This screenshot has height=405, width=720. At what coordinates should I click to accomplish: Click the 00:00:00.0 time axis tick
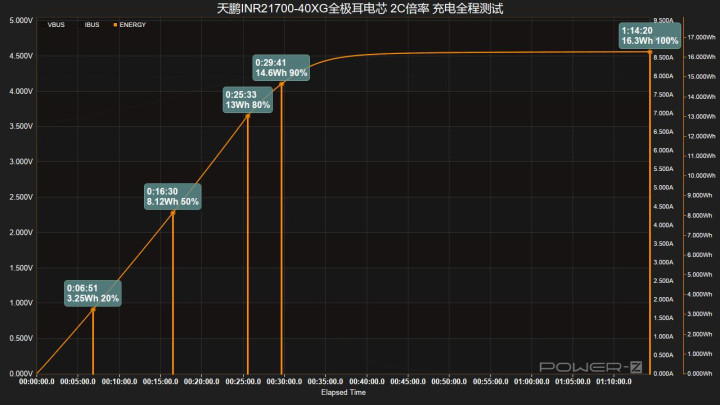pyautogui.click(x=37, y=381)
